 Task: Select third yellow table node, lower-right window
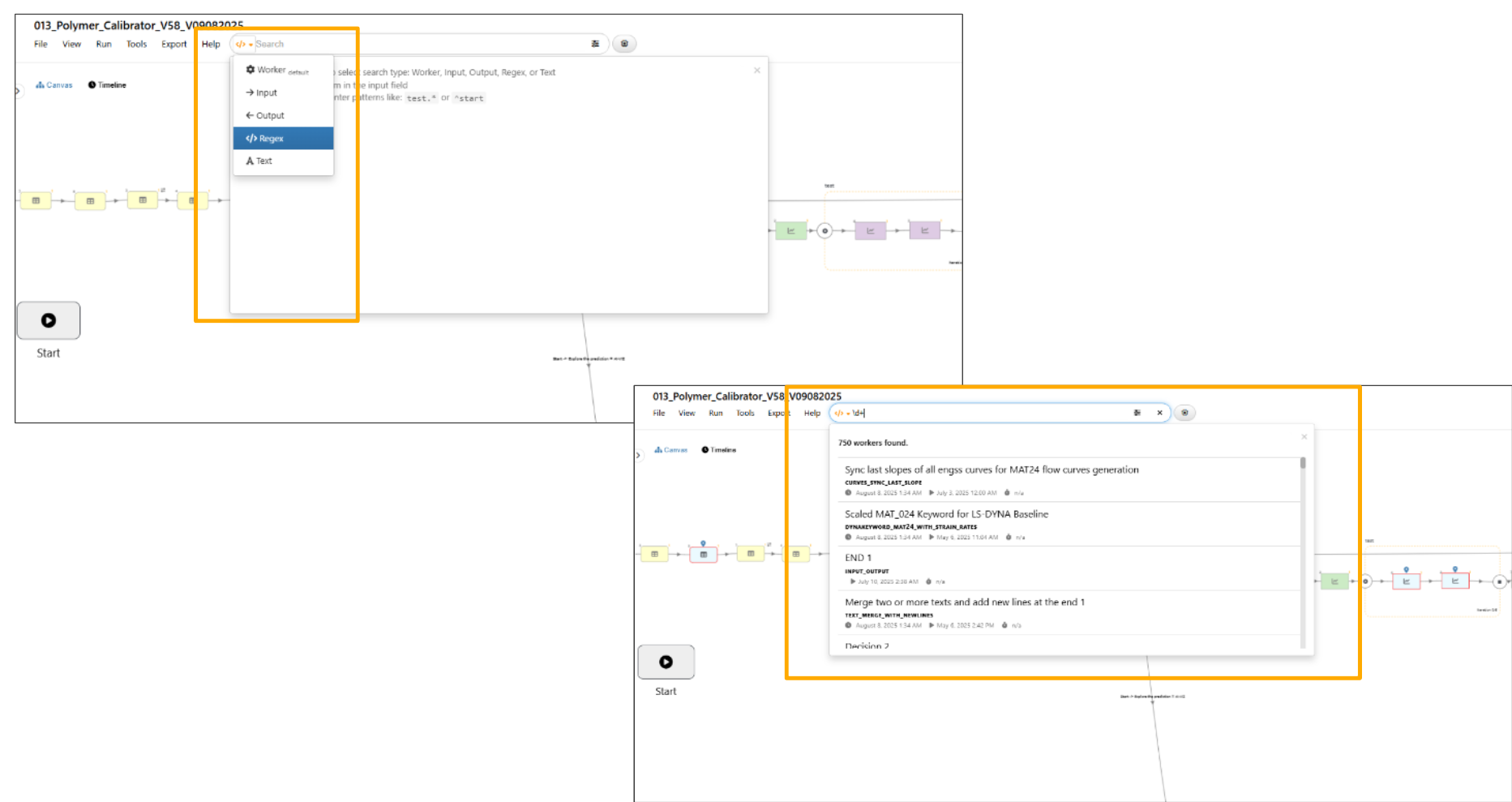(x=751, y=553)
